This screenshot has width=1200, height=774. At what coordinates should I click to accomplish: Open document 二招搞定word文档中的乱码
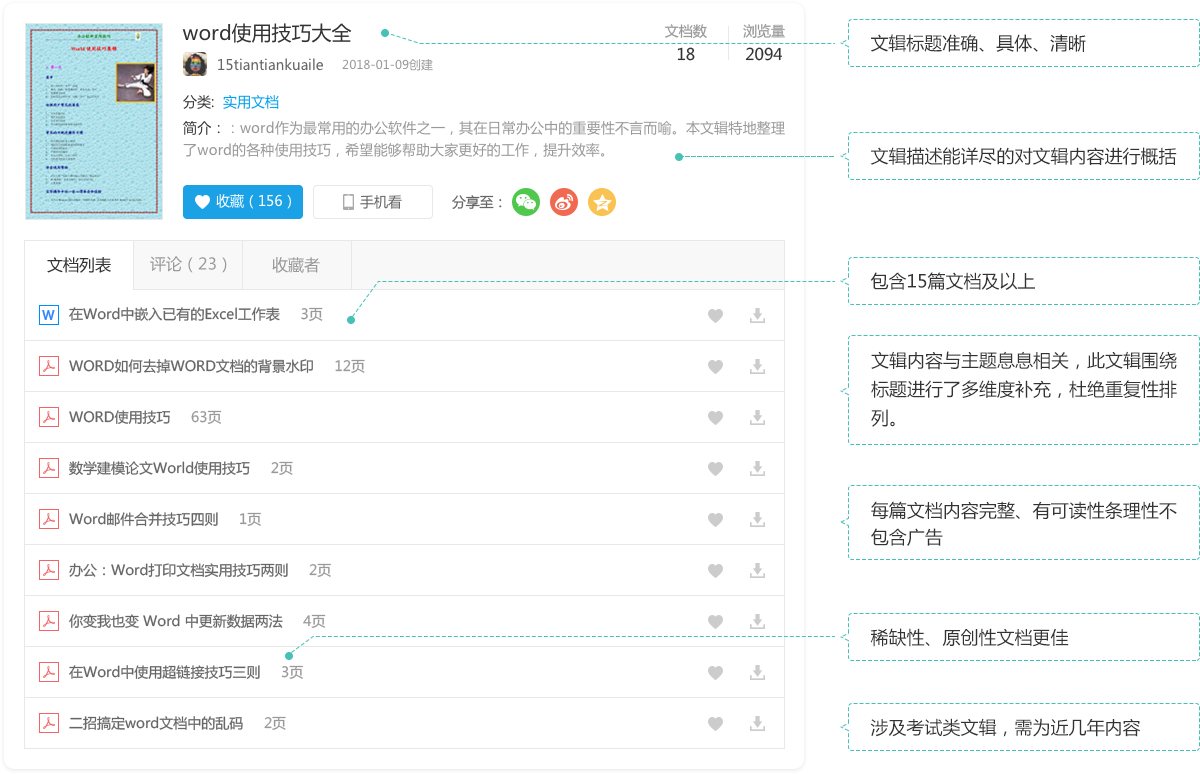156,723
